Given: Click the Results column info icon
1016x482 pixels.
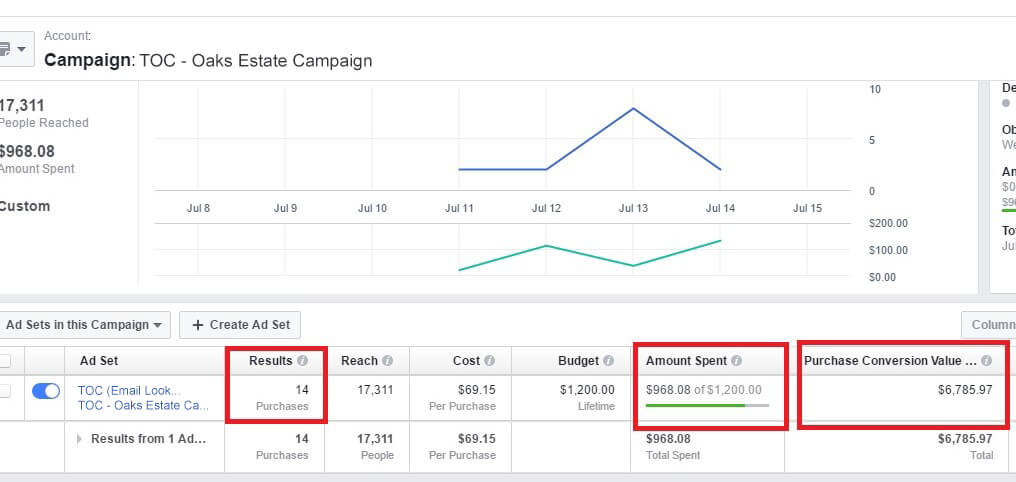Looking at the screenshot, I should tap(303, 361).
